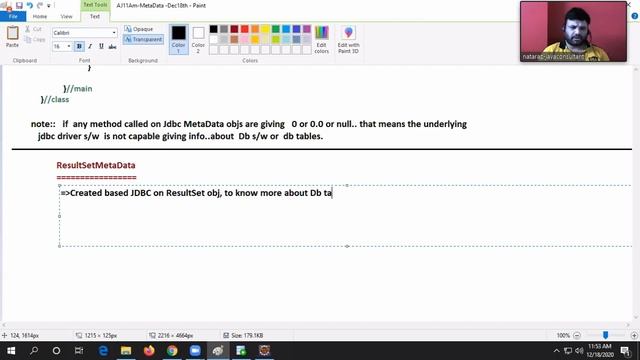Select Color 1 foreground button

178,39
